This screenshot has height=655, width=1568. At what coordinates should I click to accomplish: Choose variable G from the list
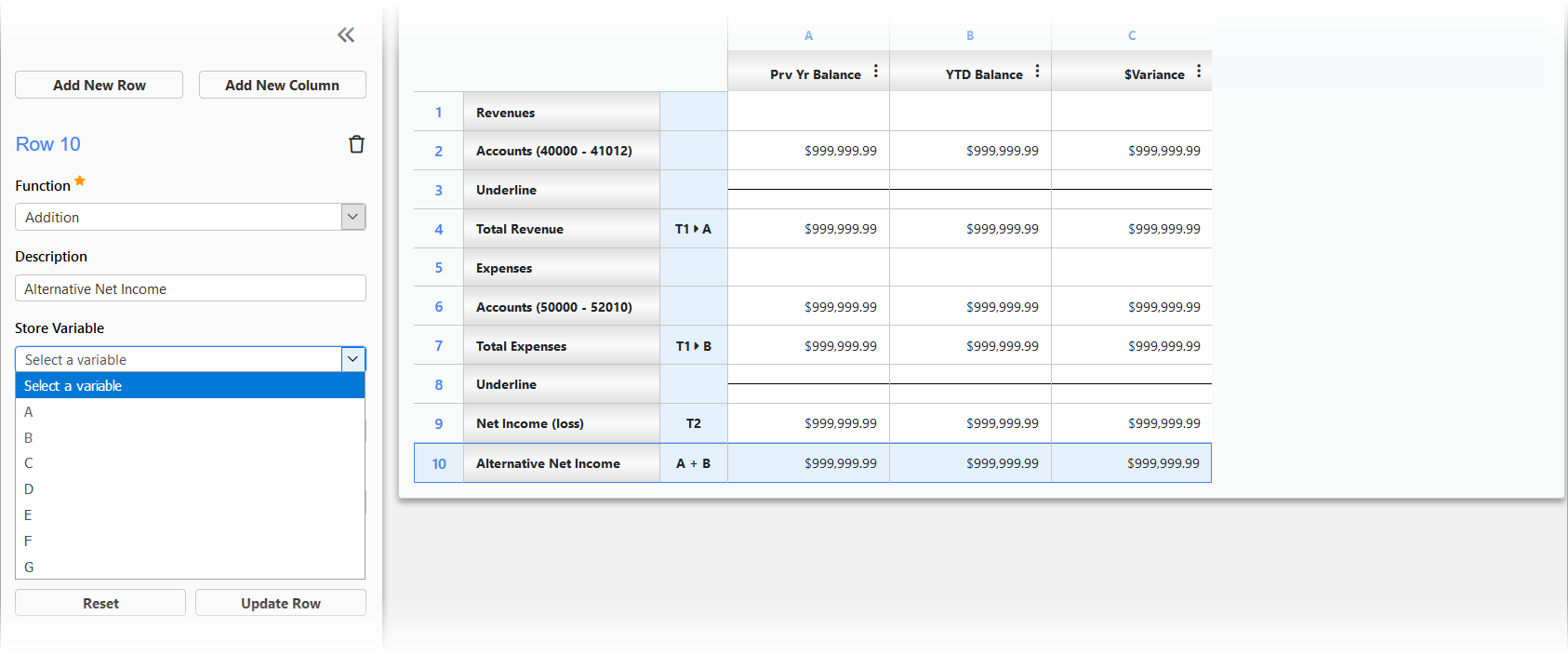pyautogui.click(x=190, y=567)
